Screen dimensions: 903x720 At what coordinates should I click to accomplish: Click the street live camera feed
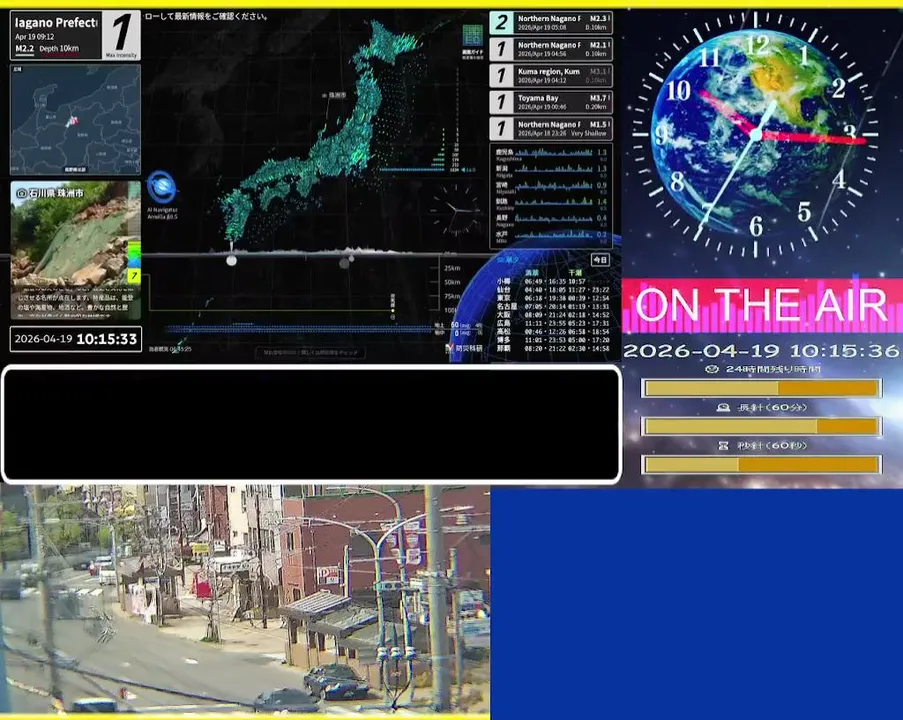coord(245,599)
